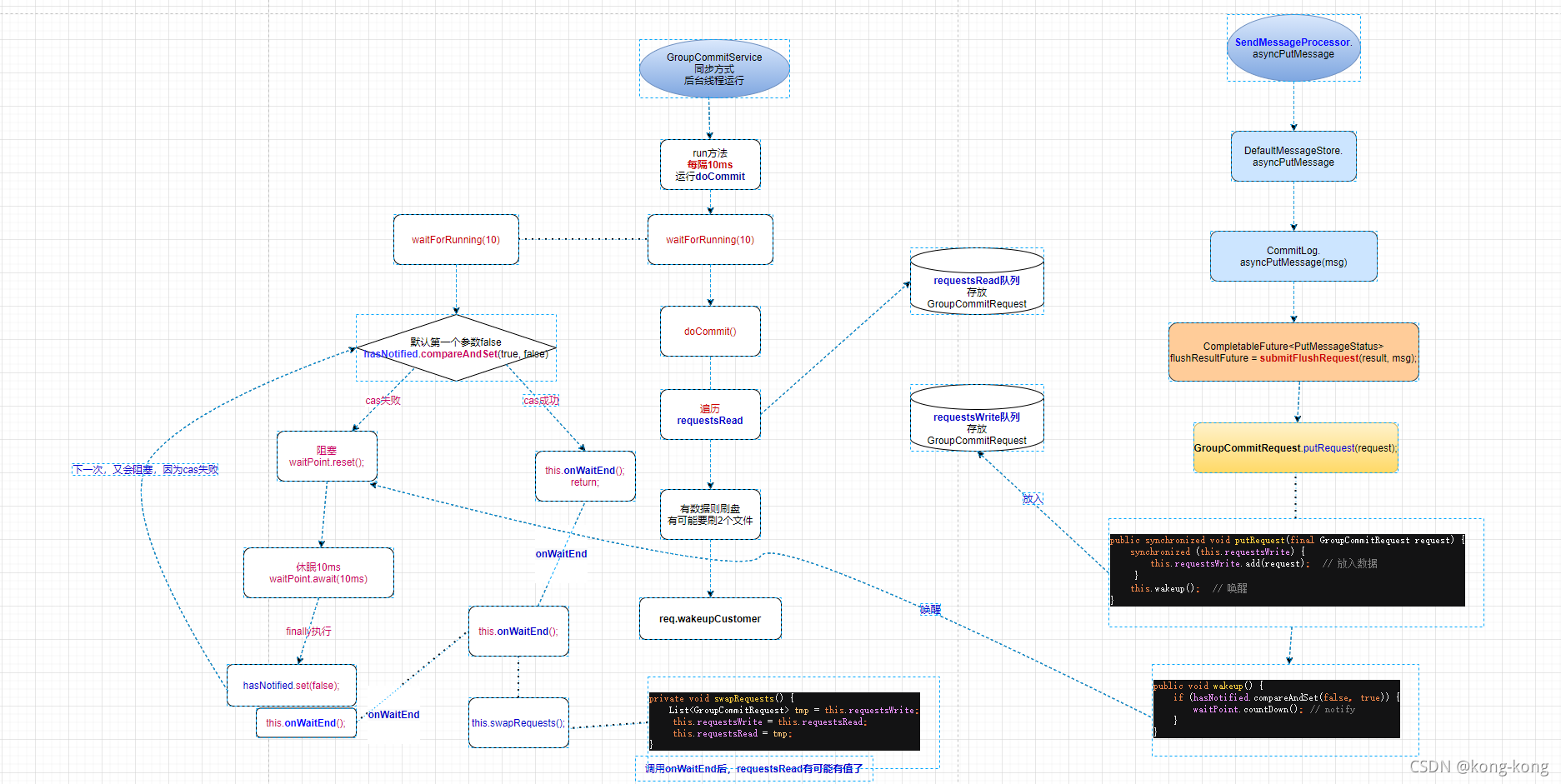Click the '唤醒' edge label
Screen dimensions: 1561x784
coord(931,610)
